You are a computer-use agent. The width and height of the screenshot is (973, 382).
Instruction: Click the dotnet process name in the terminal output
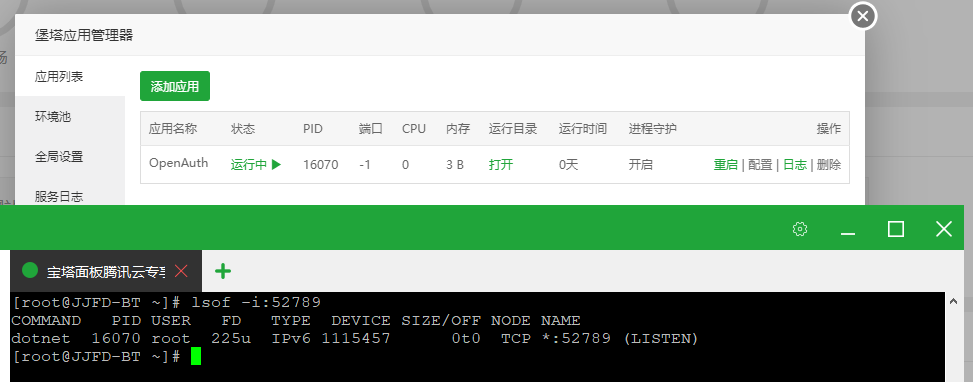41,339
